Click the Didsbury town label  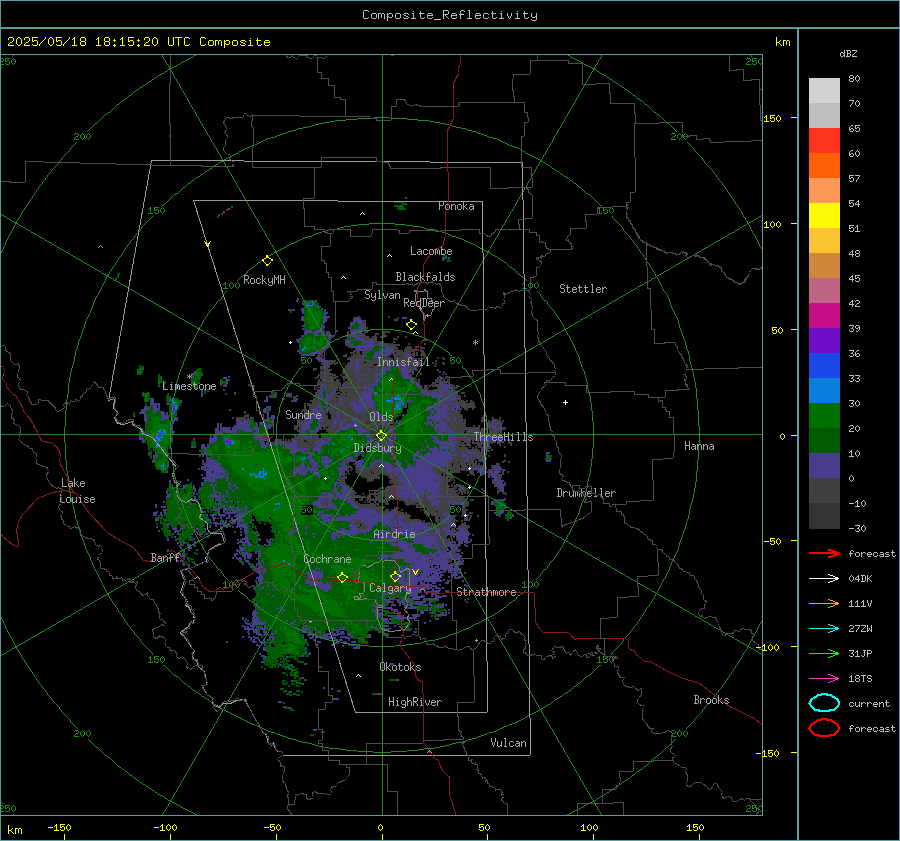point(377,448)
